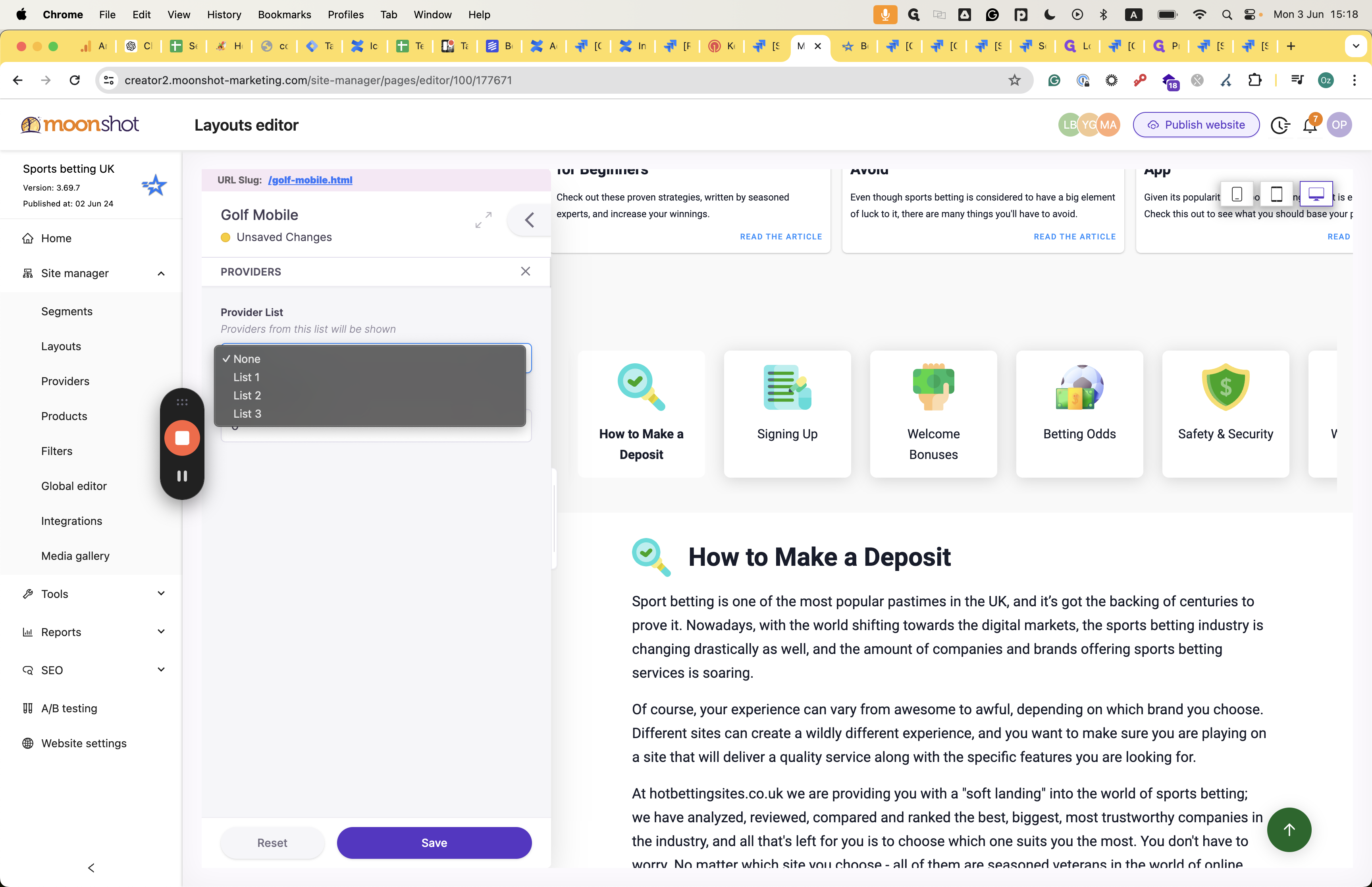Select List 3 option
Viewport: 1372px width, 887px height.
(247, 414)
